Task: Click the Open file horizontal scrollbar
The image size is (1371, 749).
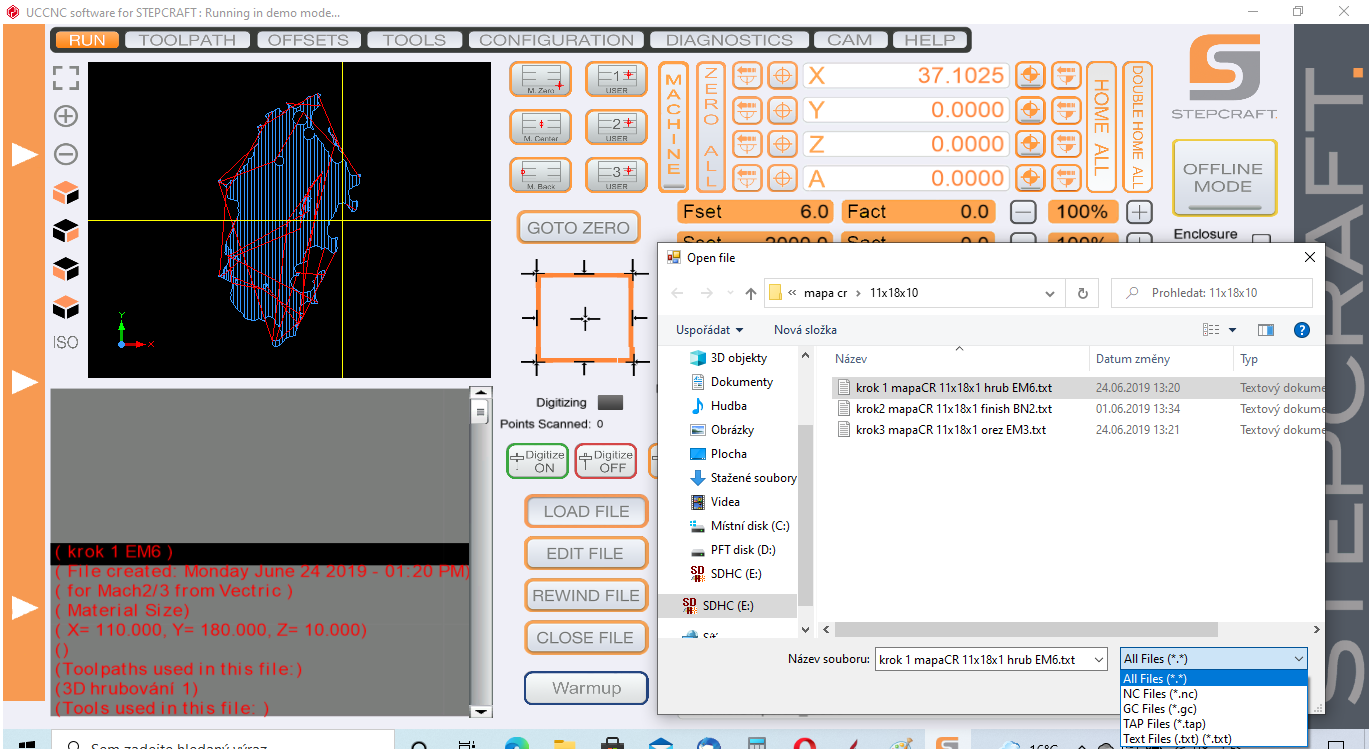Action: [x=1026, y=630]
